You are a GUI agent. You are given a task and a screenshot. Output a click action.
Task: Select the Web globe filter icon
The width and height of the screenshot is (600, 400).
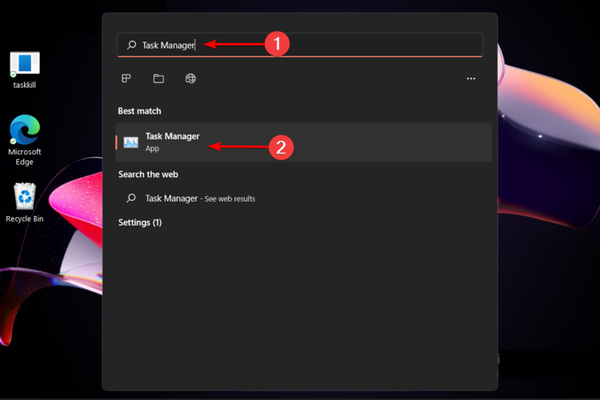click(x=190, y=78)
